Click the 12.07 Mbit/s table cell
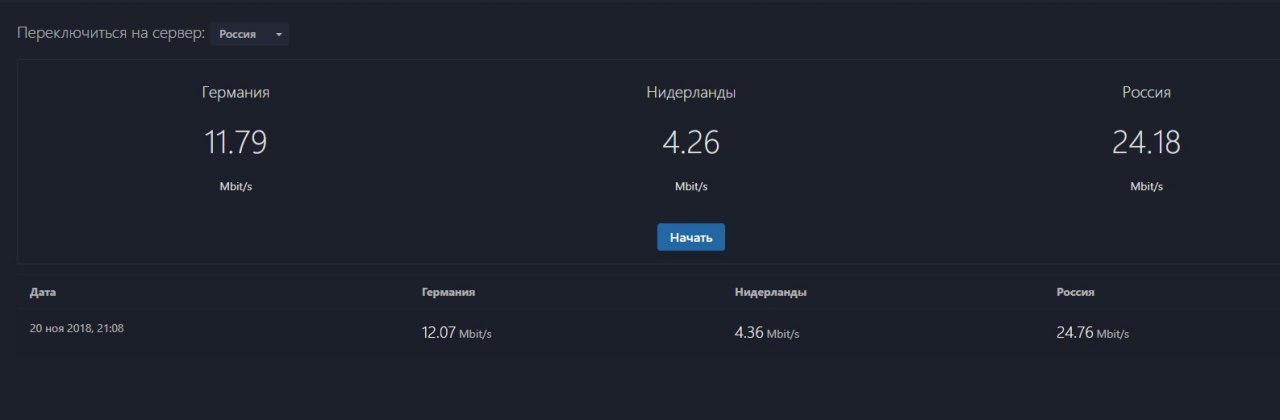The image size is (1280, 420). point(457,333)
